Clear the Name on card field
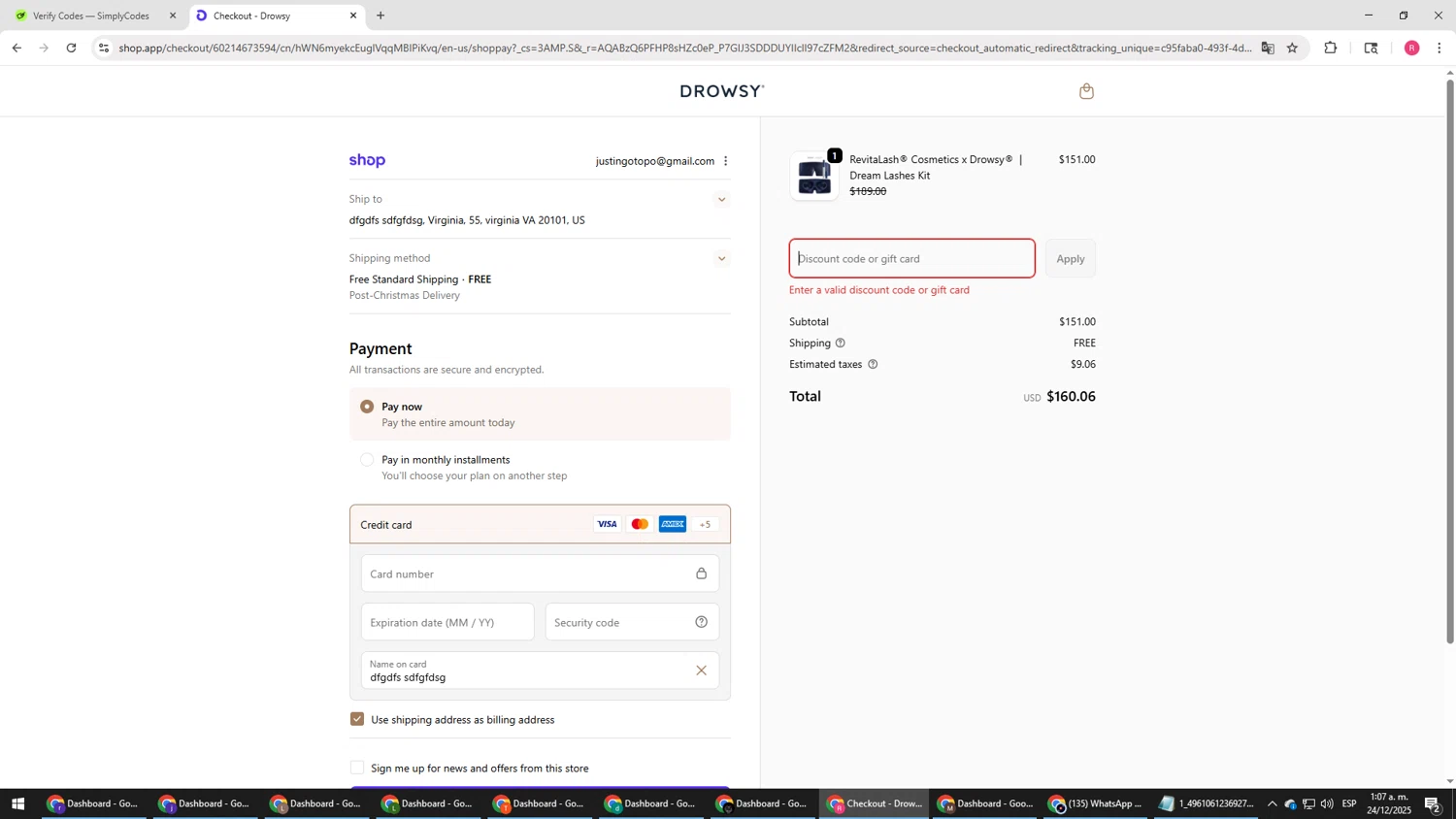1456x819 pixels. click(701, 671)
